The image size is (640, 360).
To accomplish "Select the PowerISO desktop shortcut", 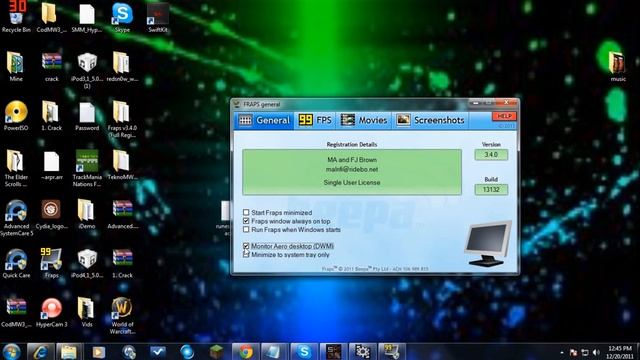I will click(16, 116).
